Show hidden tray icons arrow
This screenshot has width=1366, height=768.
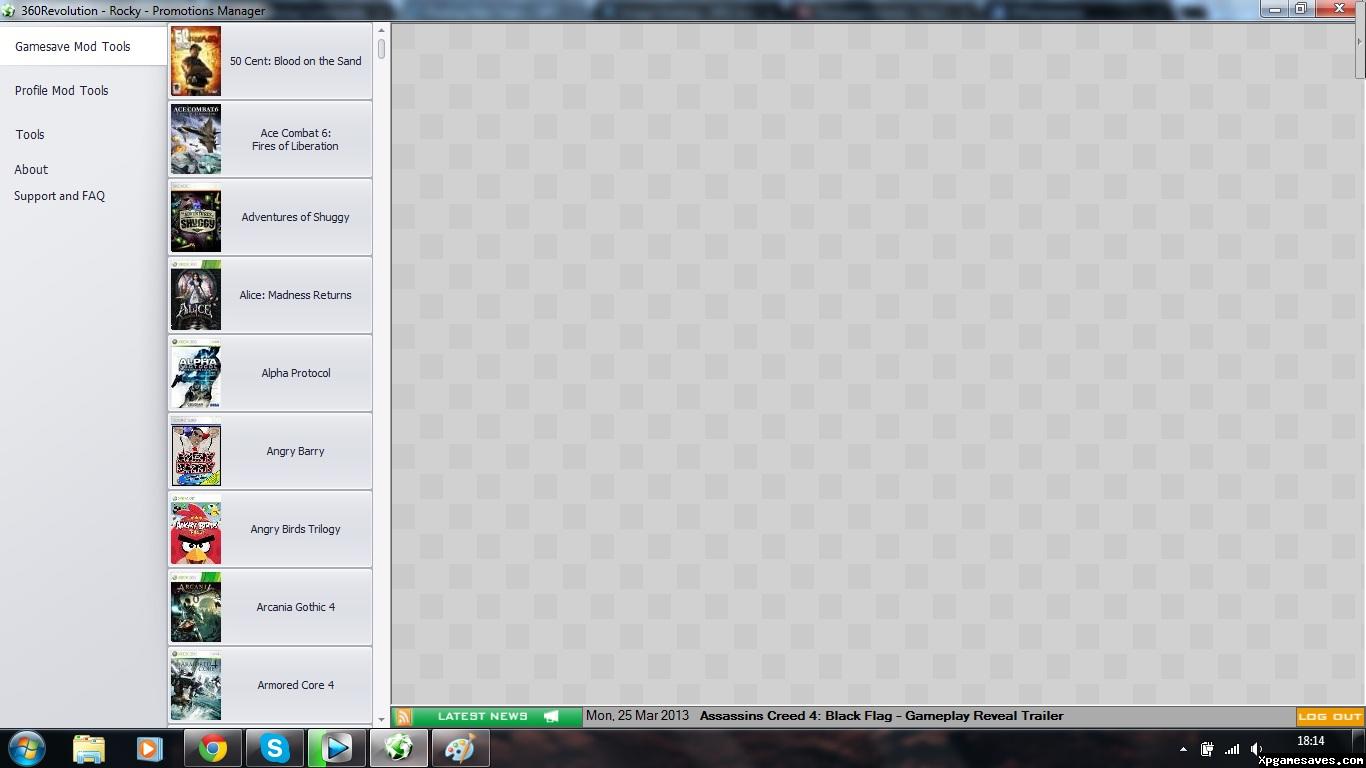coord(1184,749)
